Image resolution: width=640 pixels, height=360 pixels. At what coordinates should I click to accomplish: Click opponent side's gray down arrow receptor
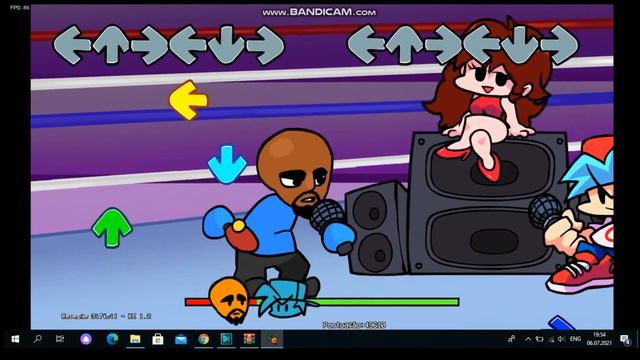[227, 45]
